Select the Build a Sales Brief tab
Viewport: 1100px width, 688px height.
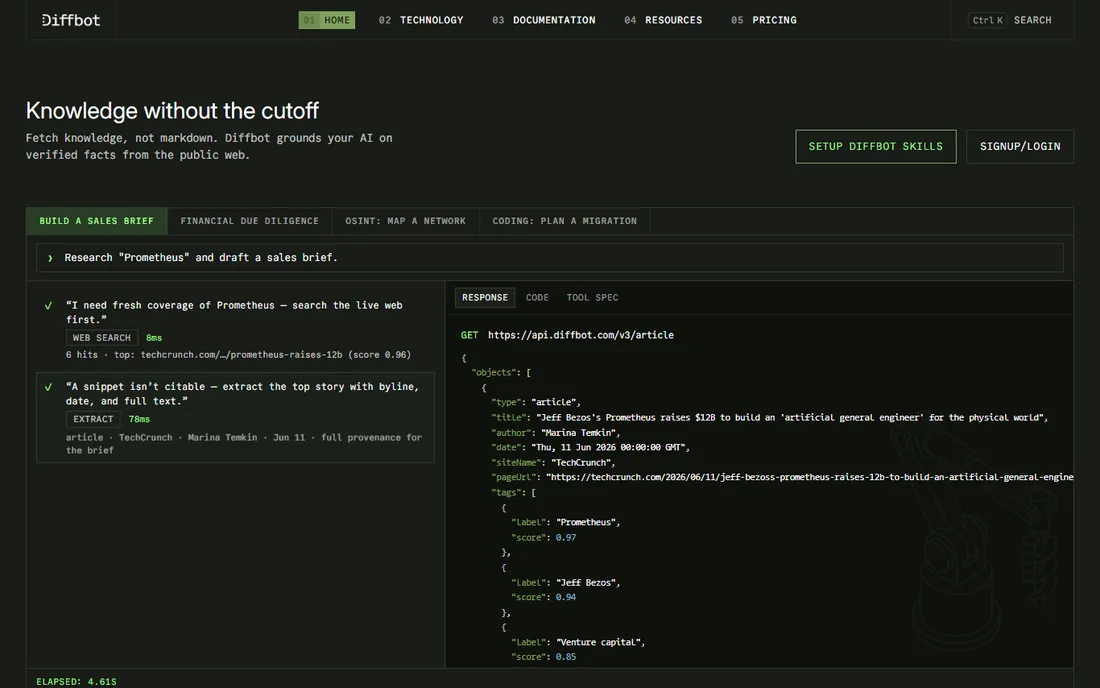[x=97, y=221]
